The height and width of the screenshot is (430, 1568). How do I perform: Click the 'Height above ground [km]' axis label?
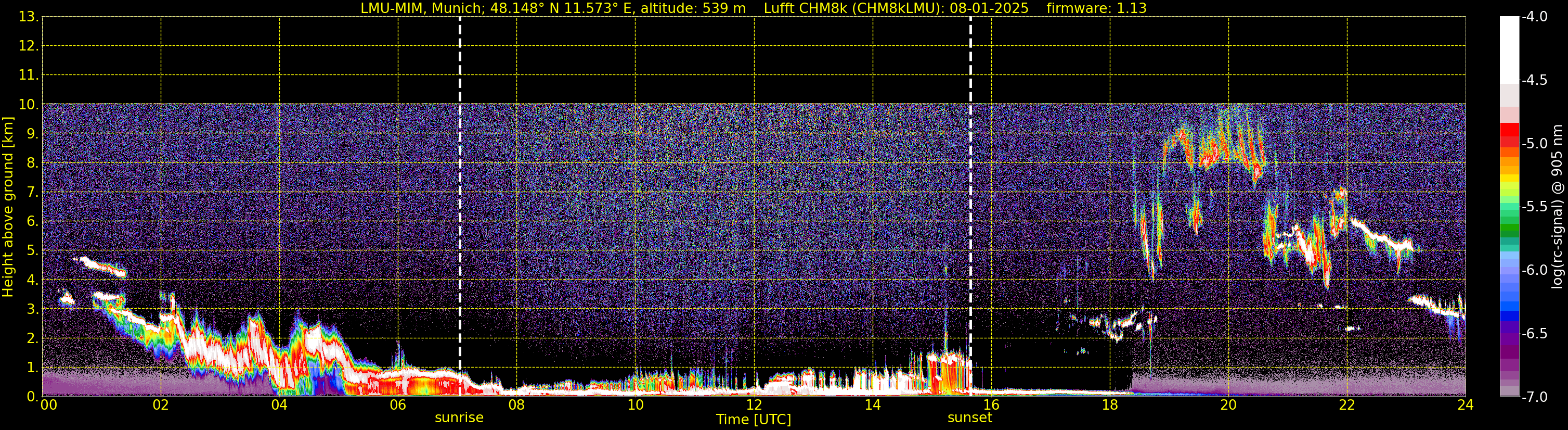[x=8, y=207]
